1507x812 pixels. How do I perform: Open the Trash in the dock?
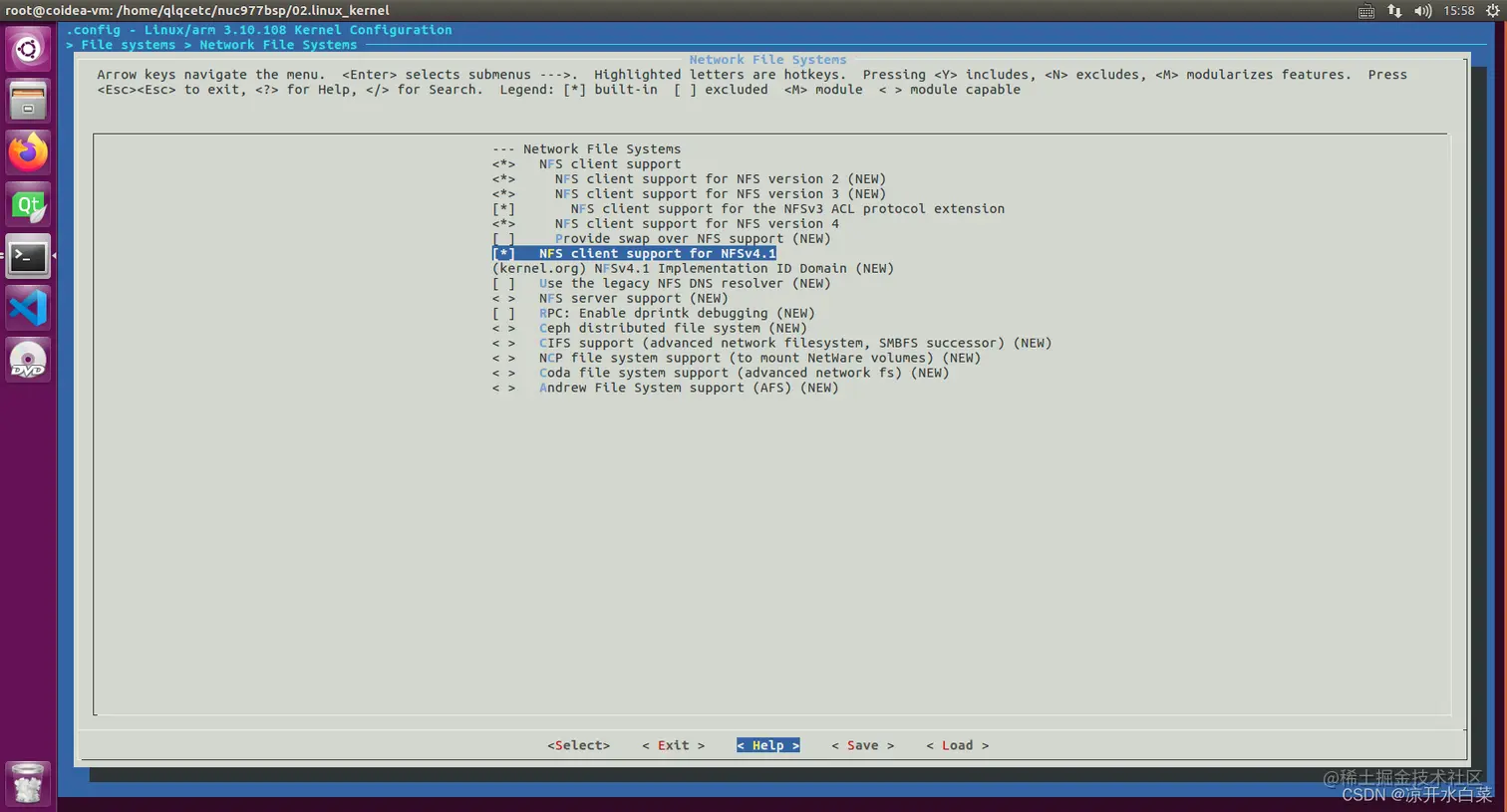coord(28,783)
